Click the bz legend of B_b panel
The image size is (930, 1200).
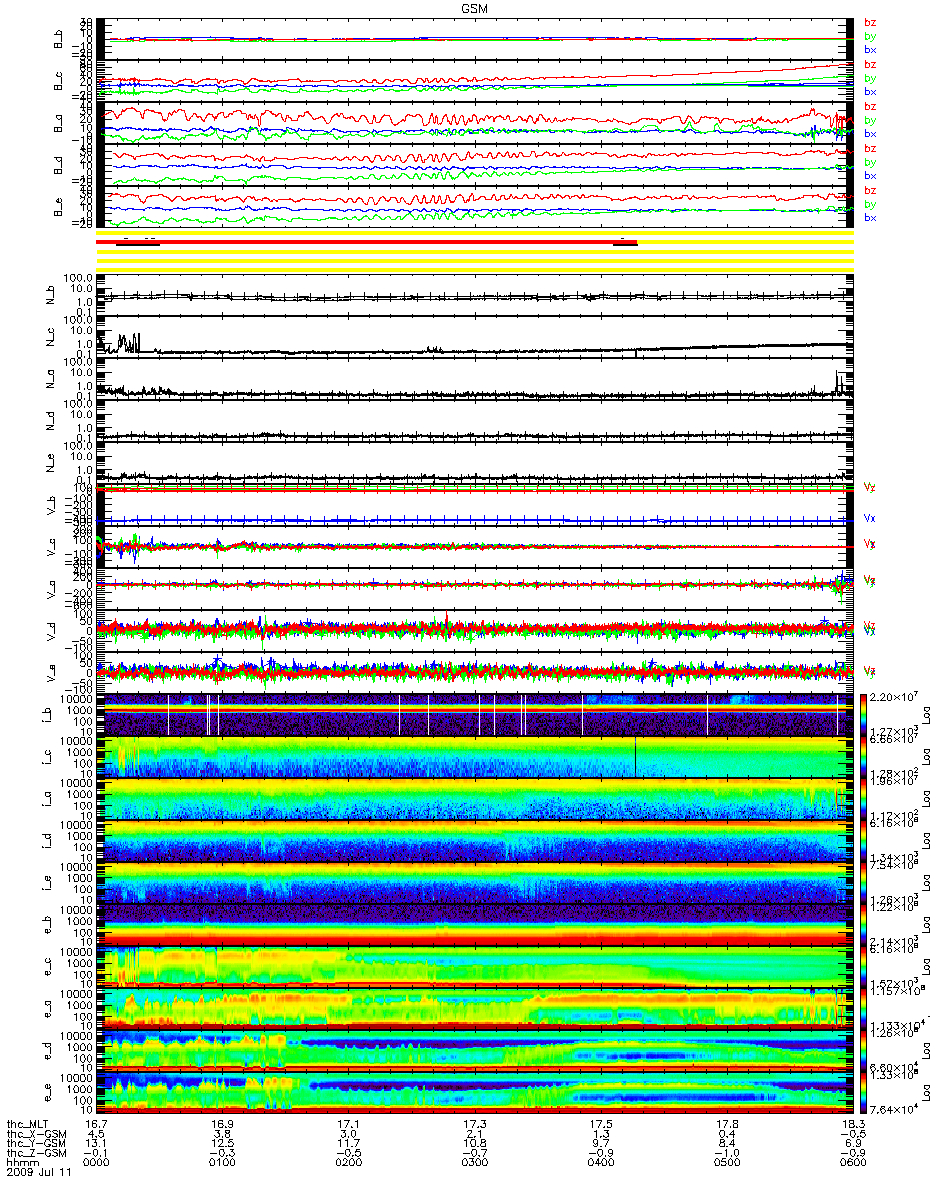pos(870,21)
